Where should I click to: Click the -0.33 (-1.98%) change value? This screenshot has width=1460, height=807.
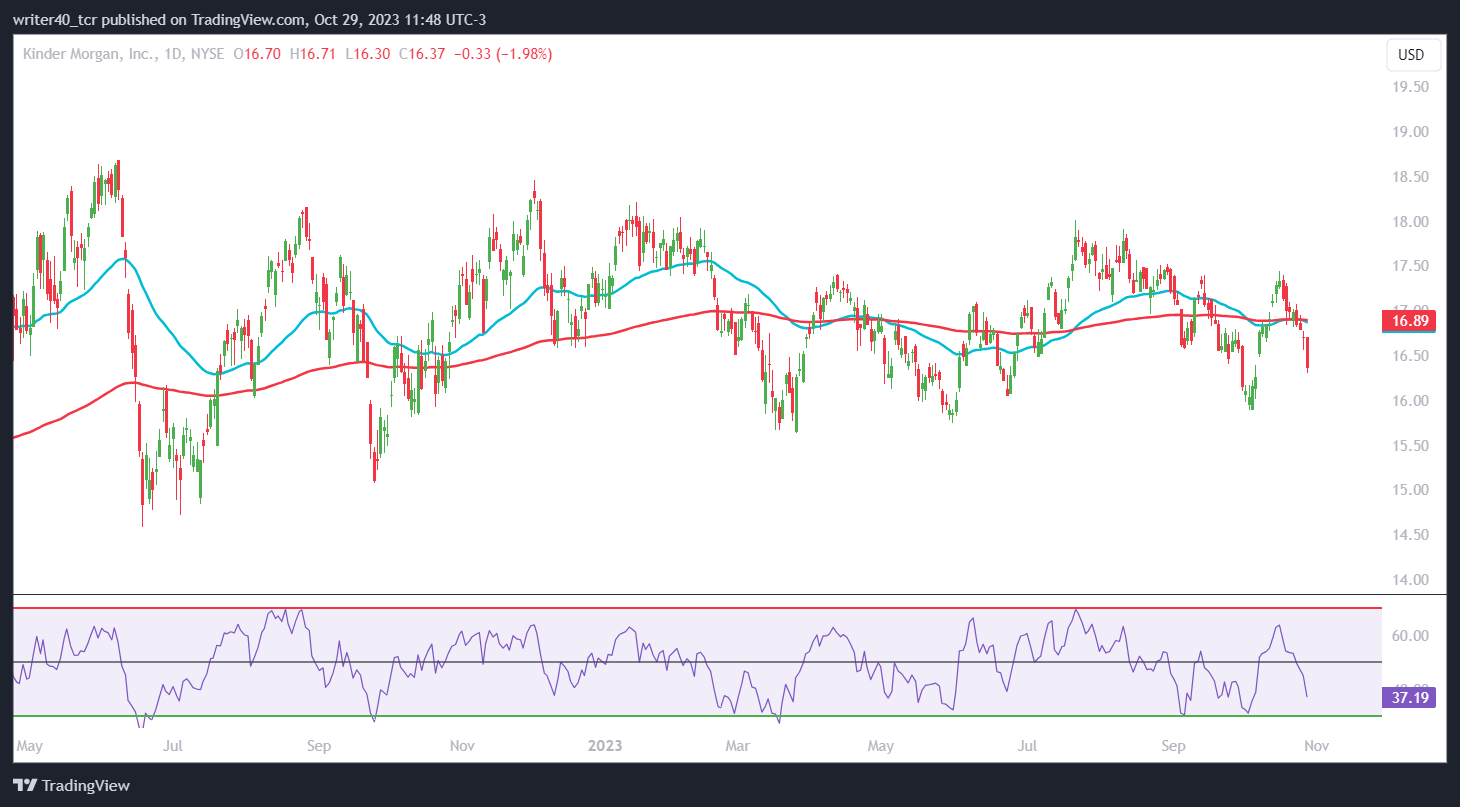click(x=503, y=54)
